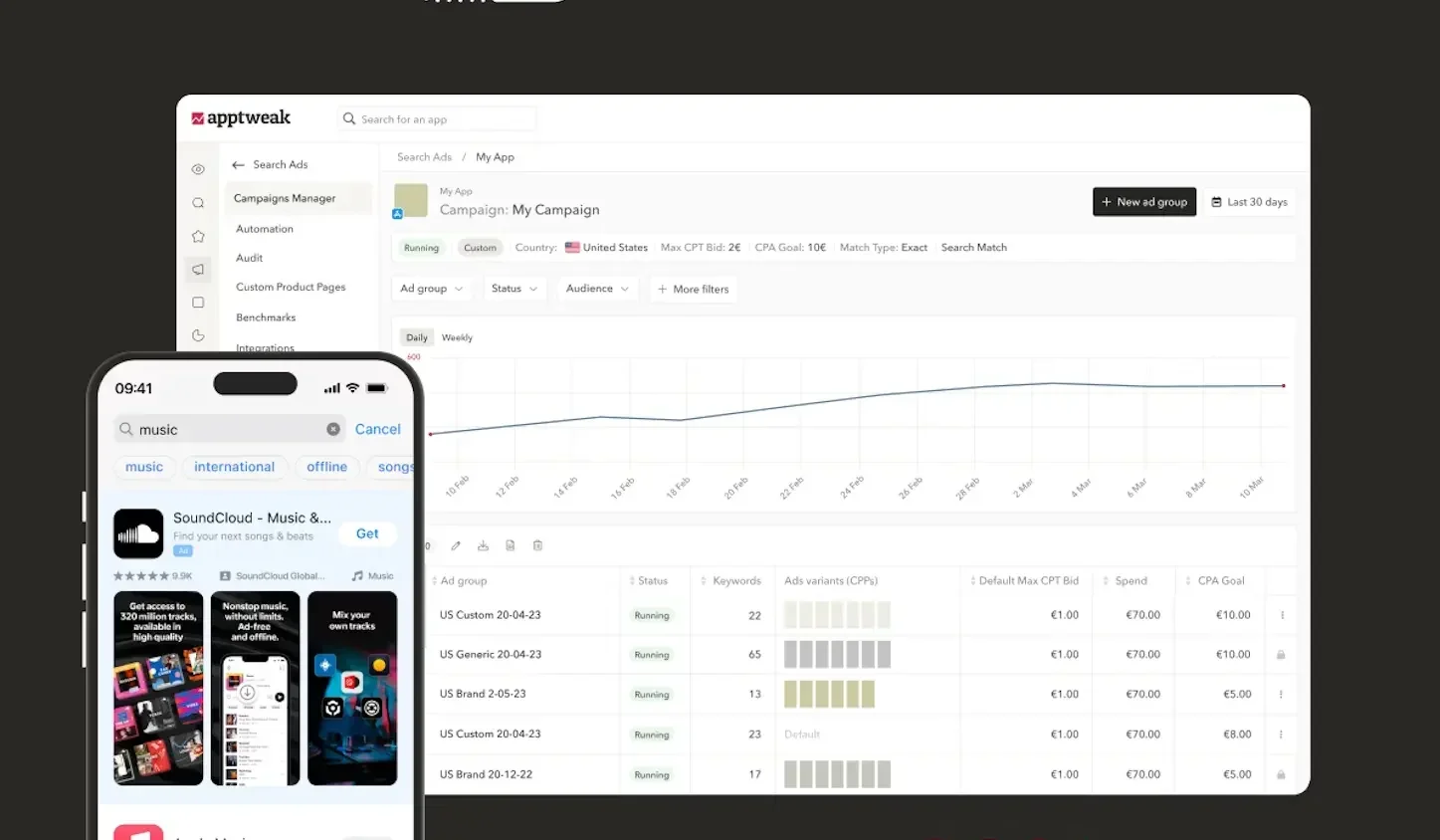Click the Search for an app field
The width and height of the screenshot is (1440, 840).
[x=438, y=119]
